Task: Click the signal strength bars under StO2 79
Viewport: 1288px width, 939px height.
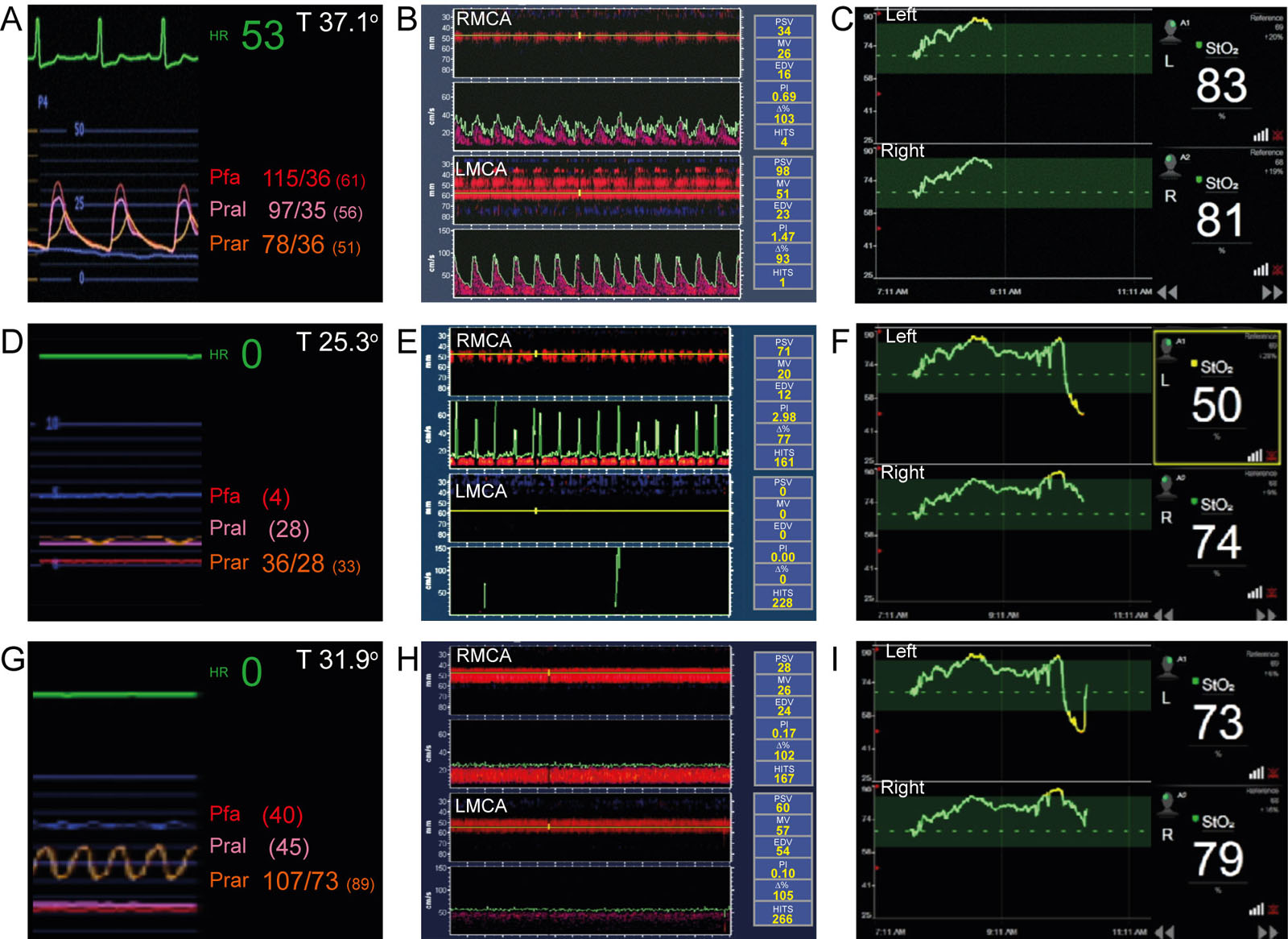Action: click(x=1256, y=909)
